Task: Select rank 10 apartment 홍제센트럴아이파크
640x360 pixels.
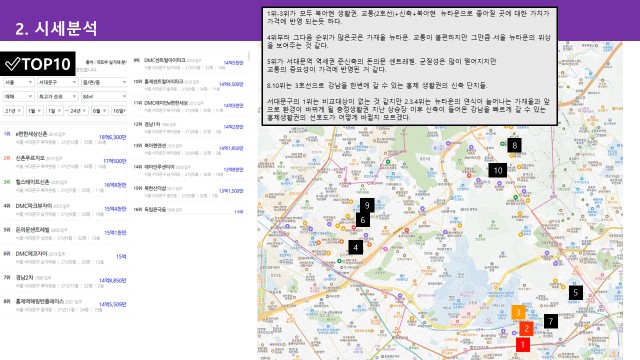Action: (x=163, y=82)
